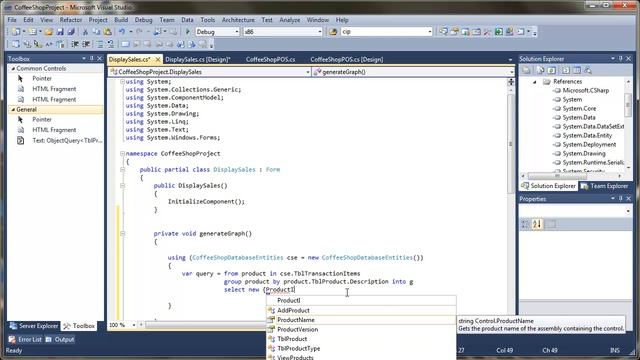This screenshot has height=360, width=640.
Task: Show the Error List panel
Action: click(25, 339)
